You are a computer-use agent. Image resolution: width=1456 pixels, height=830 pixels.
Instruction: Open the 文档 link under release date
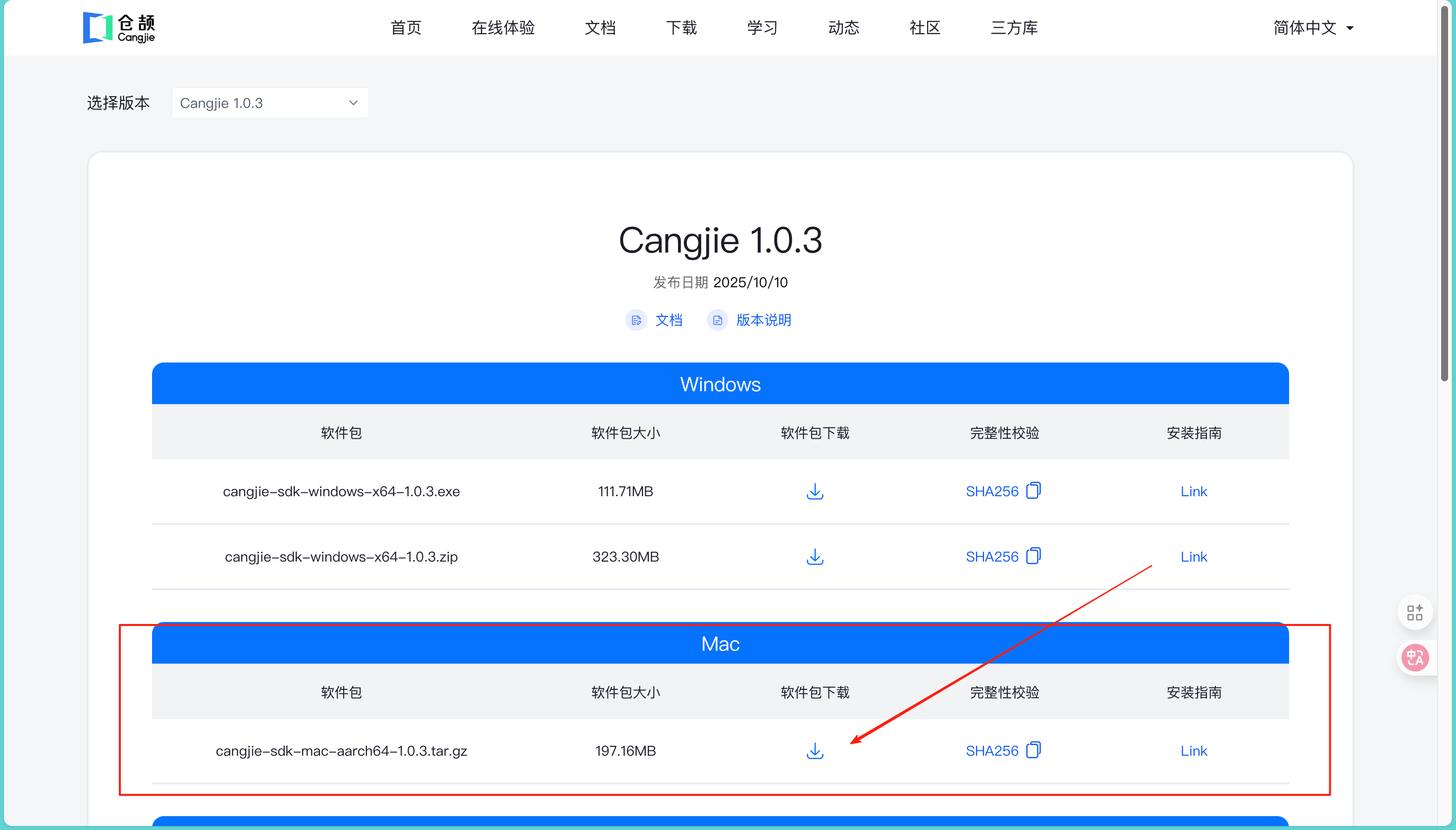click(668, 320)
